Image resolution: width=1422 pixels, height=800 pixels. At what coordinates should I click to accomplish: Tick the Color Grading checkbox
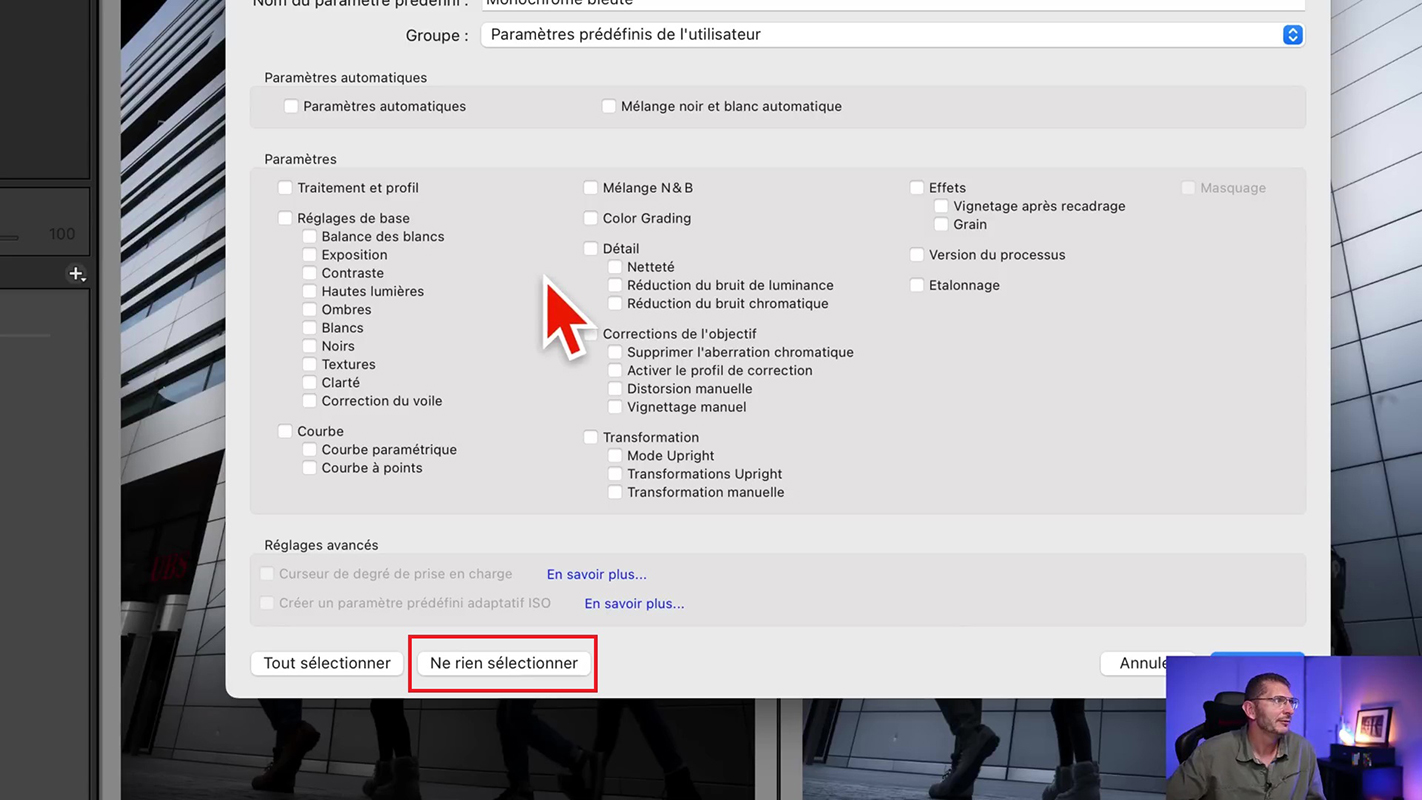[x=591, y=218]
